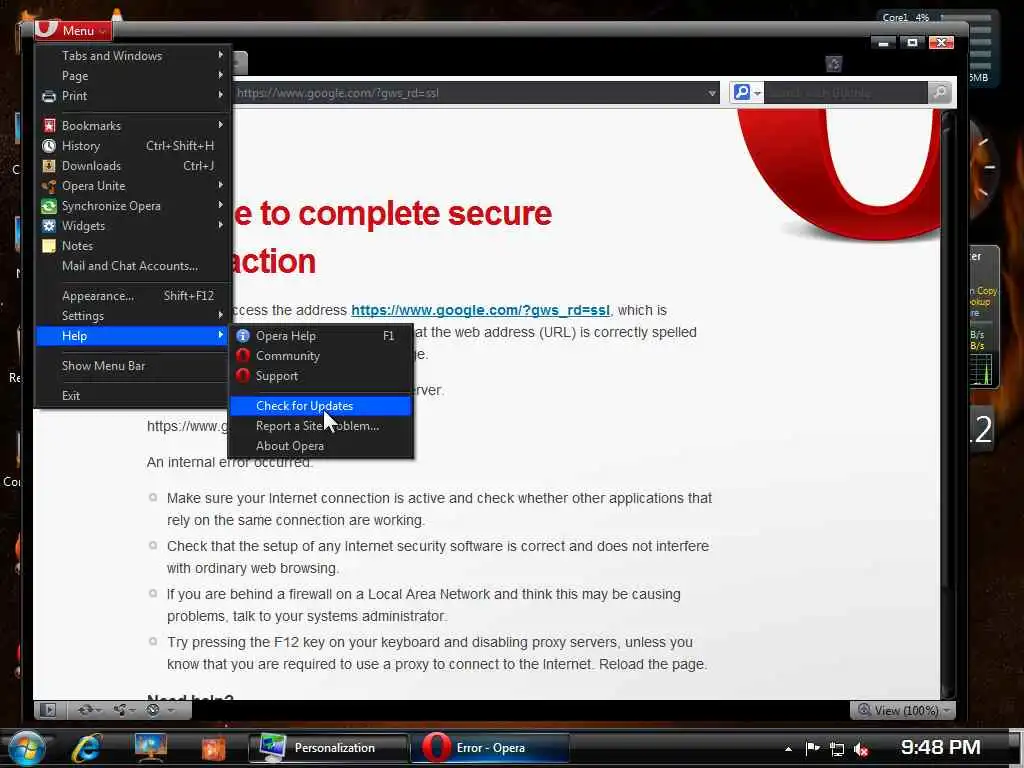The width and height of the screenshot is (1024, 768).
Task: Click the Widgets gear icon
Action: click(49, 226)
